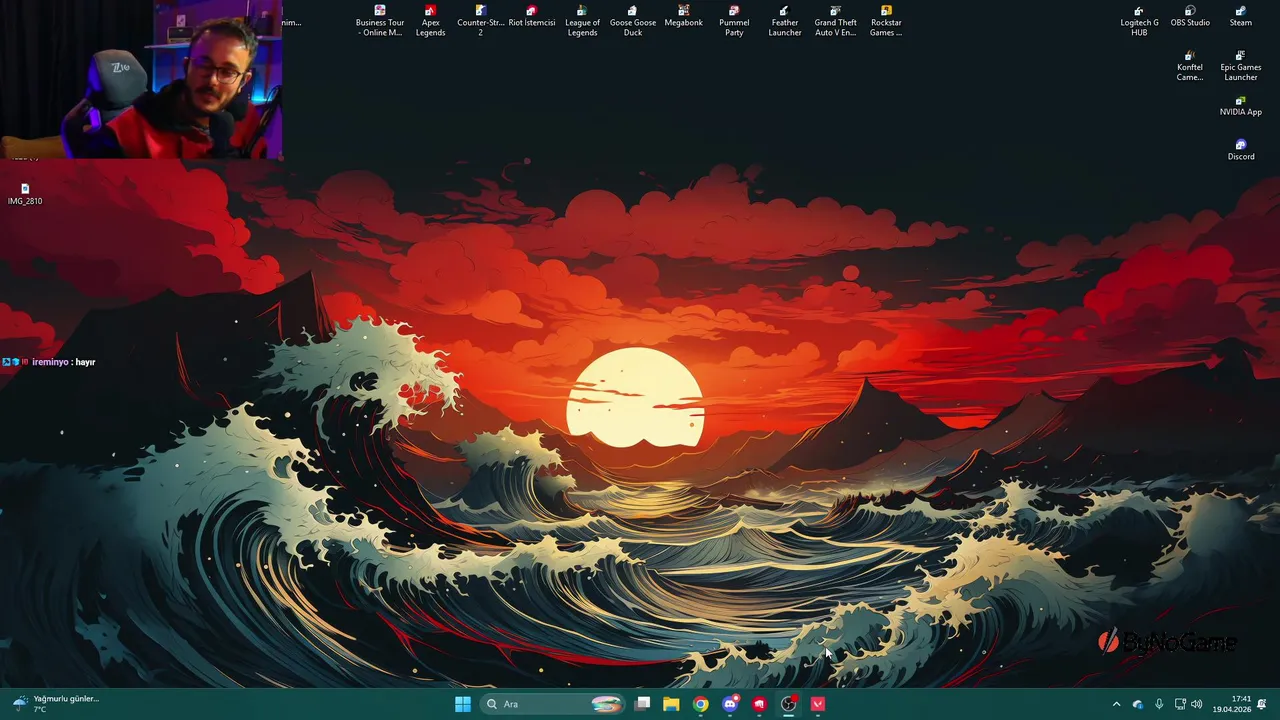Show hidden system tray icons
The width and height of the screenshot is (1280, 720).
coord(1116,704)
